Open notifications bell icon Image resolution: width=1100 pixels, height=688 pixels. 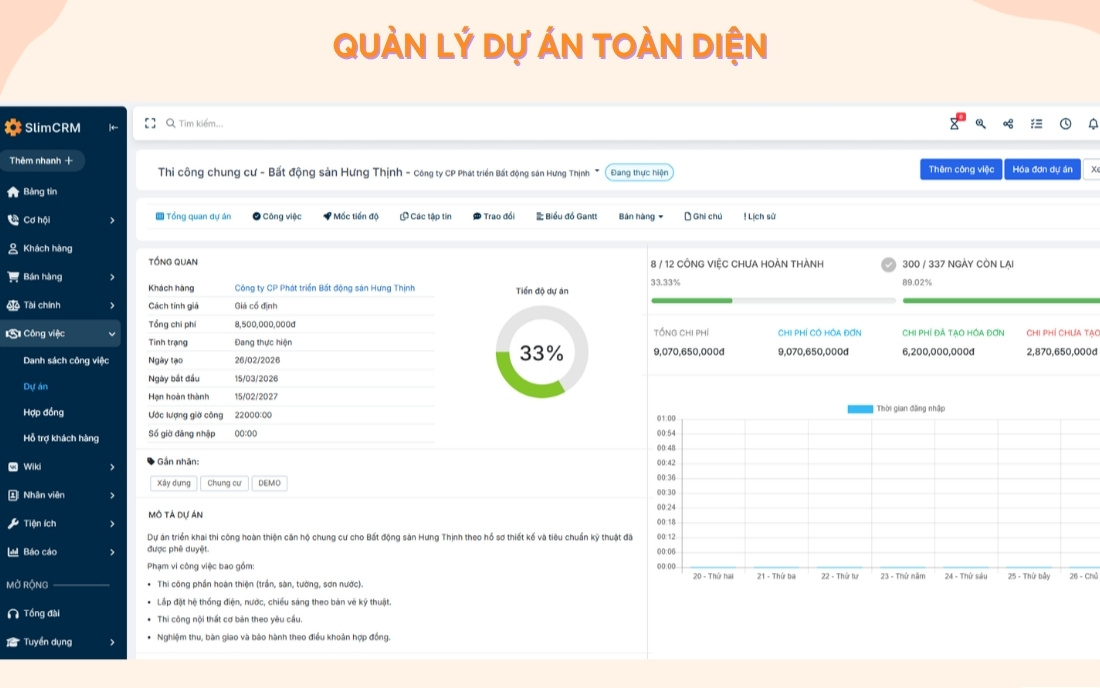pos(1093,123)
